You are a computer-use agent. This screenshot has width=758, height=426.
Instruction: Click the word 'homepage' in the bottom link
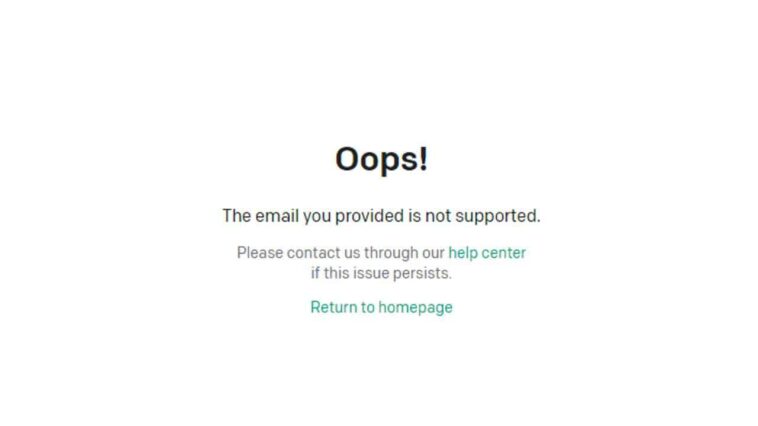415,308
